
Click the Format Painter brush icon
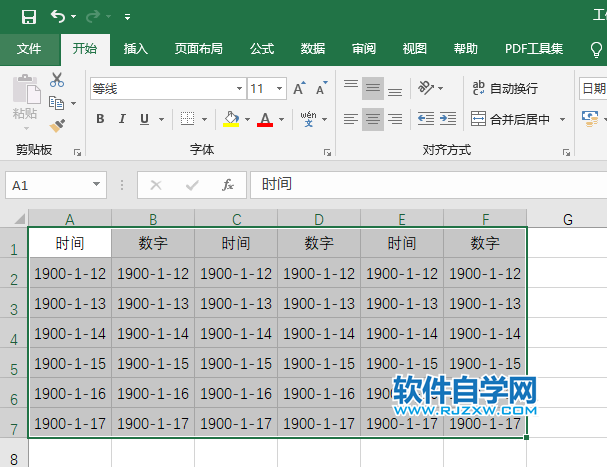(57, 125)
